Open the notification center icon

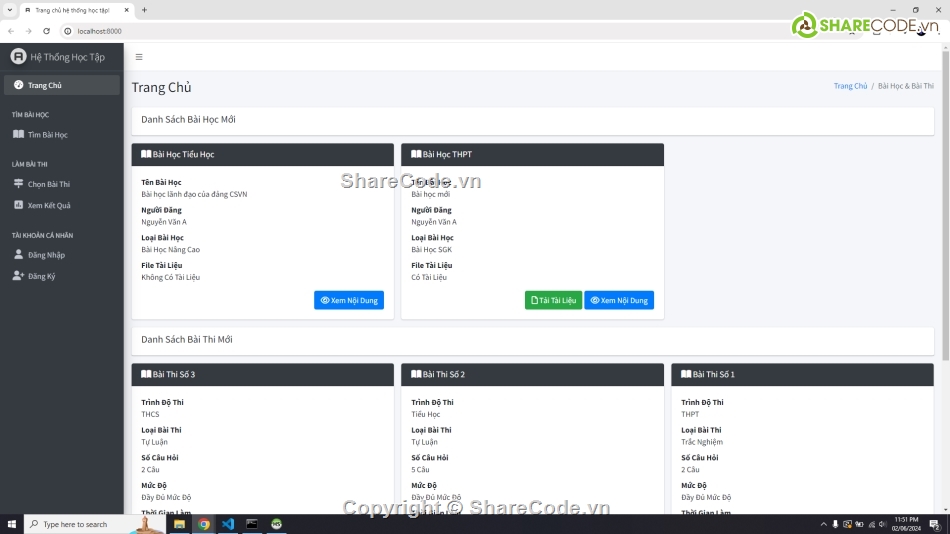coord(935,524)
